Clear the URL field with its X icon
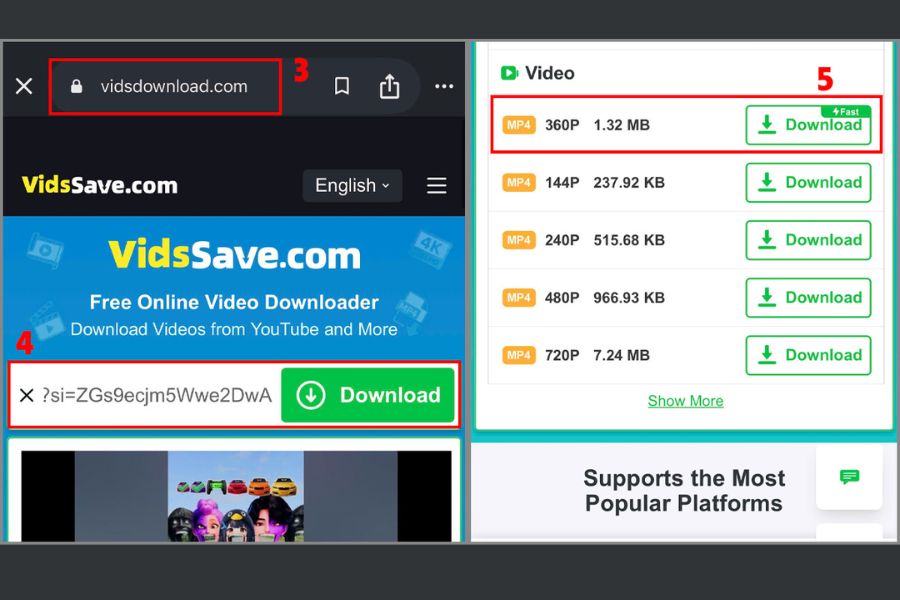Image resolution: width=900 pixels, height=600 pixels. (26, 395)
